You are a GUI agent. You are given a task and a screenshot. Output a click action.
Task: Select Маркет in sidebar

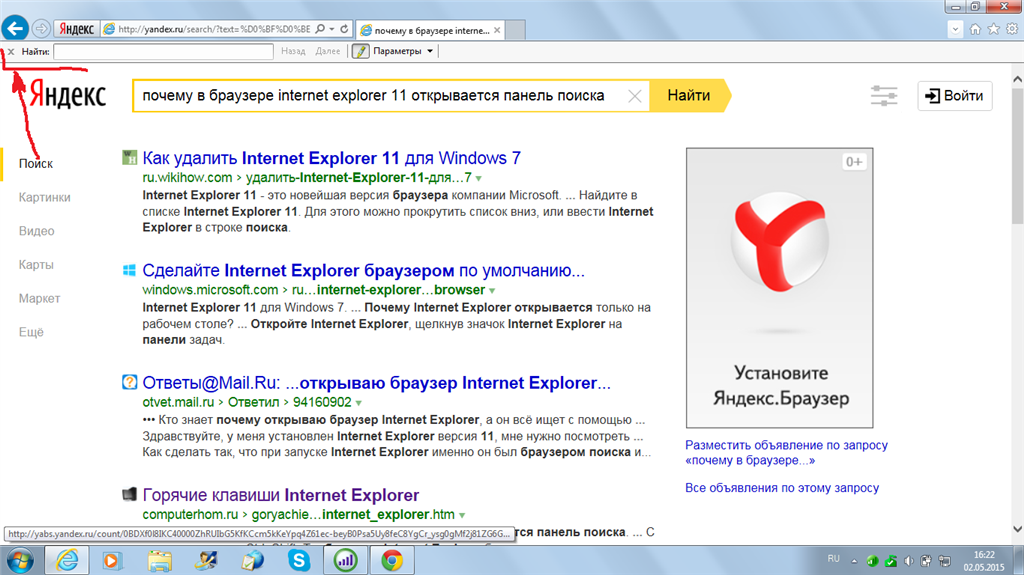pos(39,299)
